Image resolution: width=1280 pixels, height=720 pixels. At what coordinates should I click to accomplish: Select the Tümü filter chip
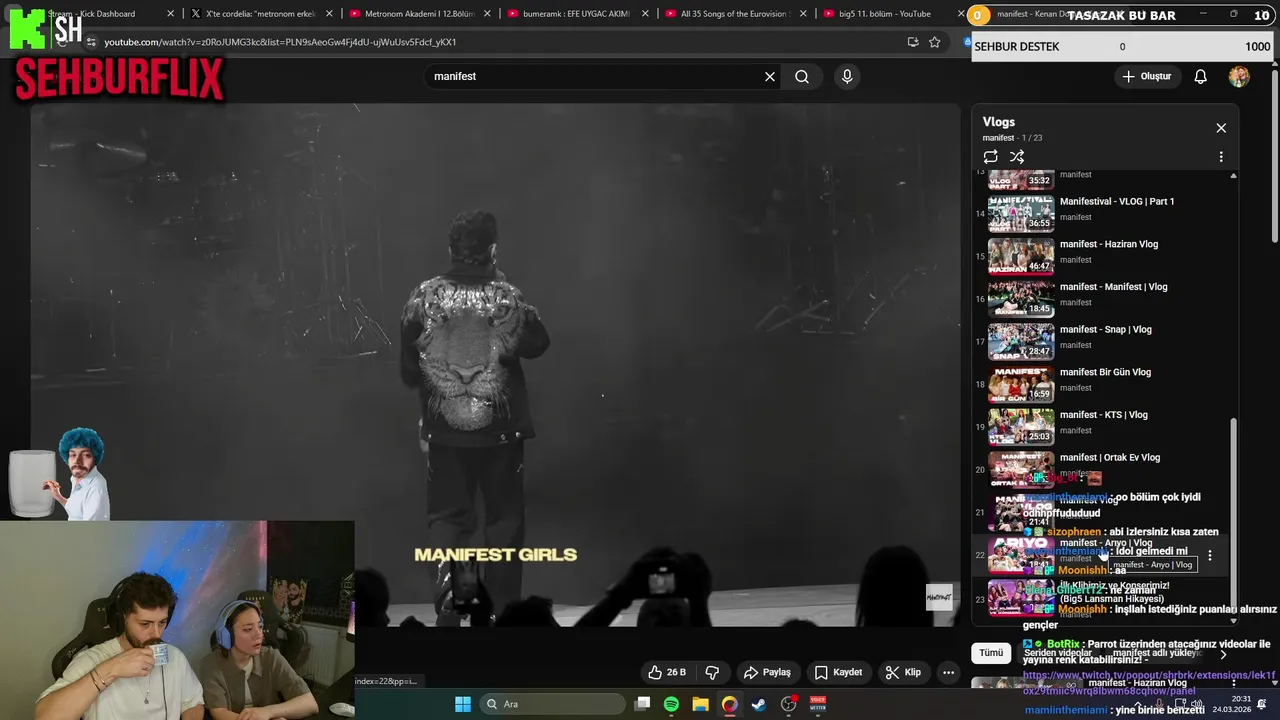pyautogui.click(x=991, y=653)
